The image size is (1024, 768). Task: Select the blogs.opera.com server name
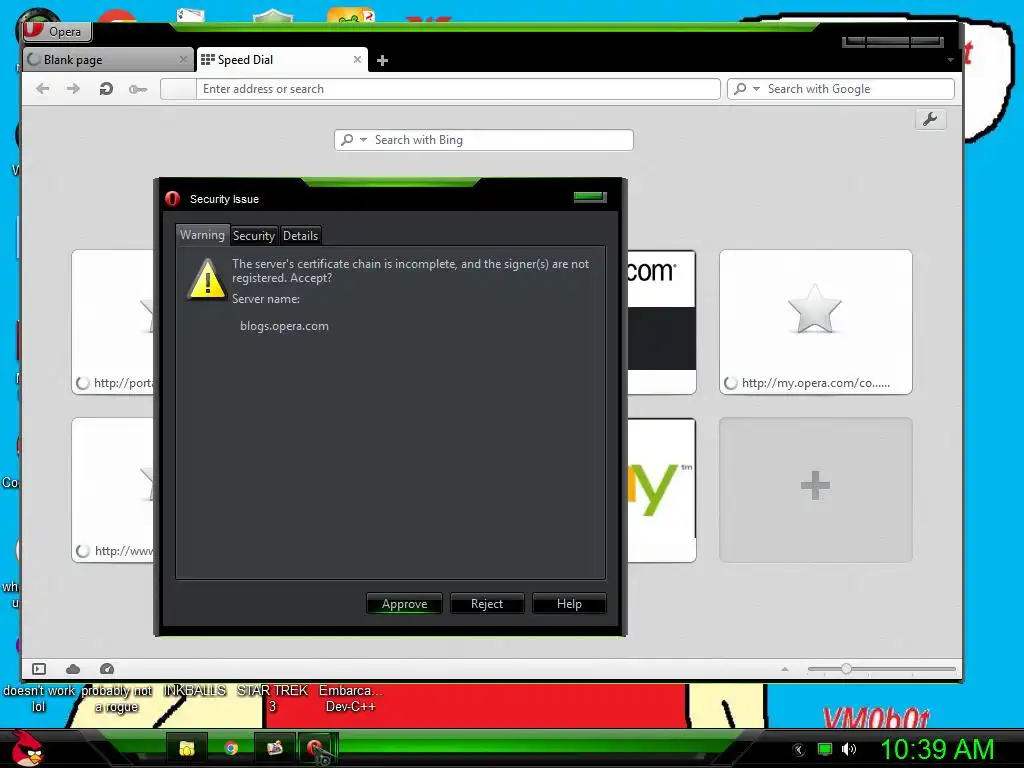pyautogui.click(x=284, y=326)
